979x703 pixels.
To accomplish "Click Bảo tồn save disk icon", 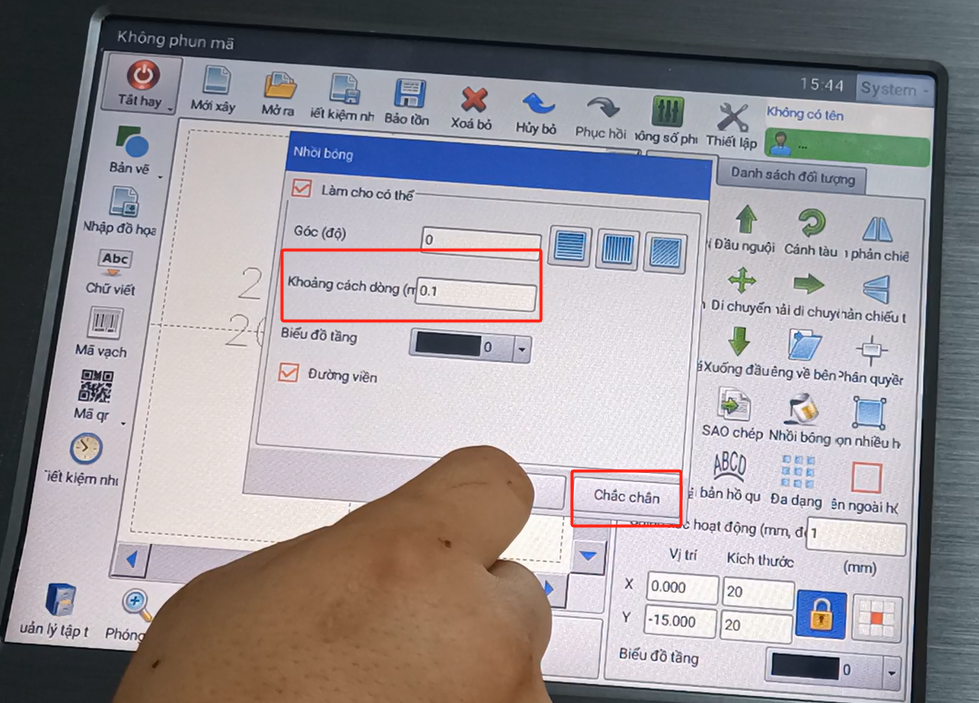I will 409,94.
